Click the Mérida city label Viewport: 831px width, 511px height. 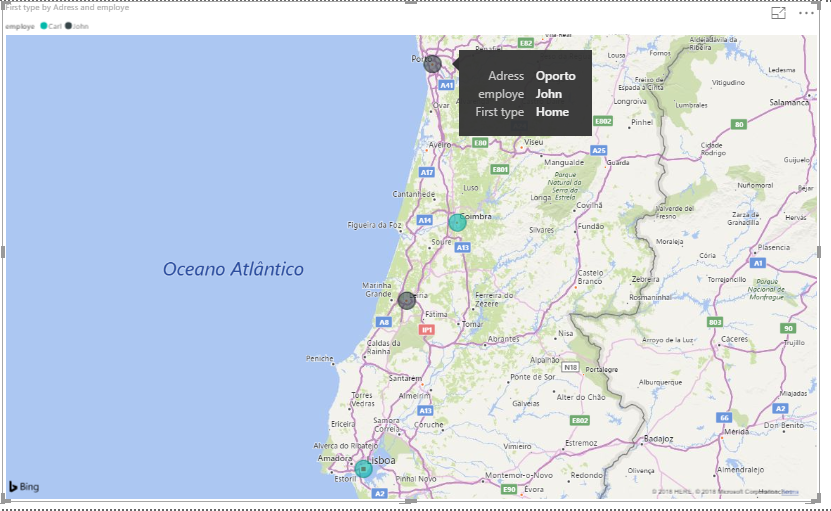click(737, 431)
